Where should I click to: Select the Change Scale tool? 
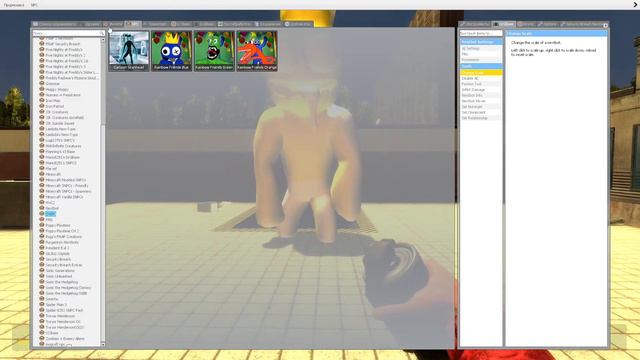[481, 73]
